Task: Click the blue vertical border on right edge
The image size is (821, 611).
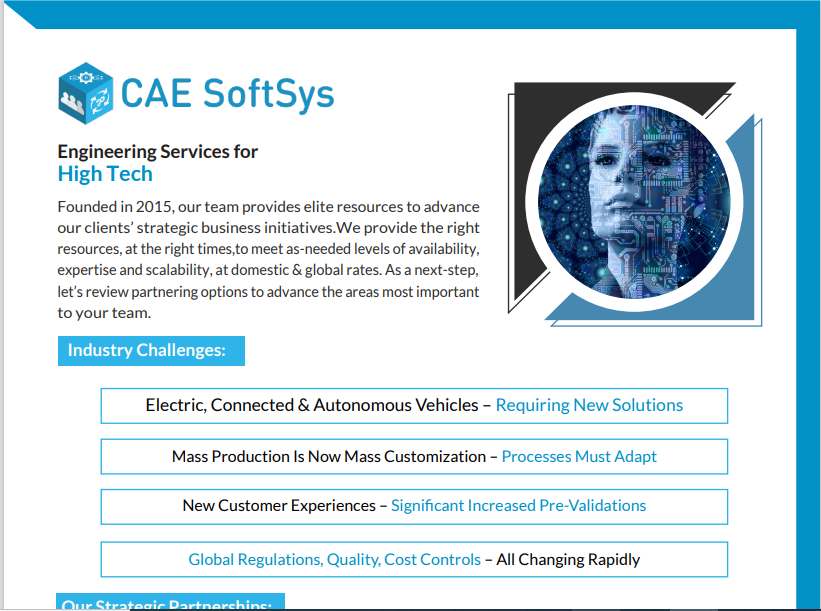Action: 808,300
